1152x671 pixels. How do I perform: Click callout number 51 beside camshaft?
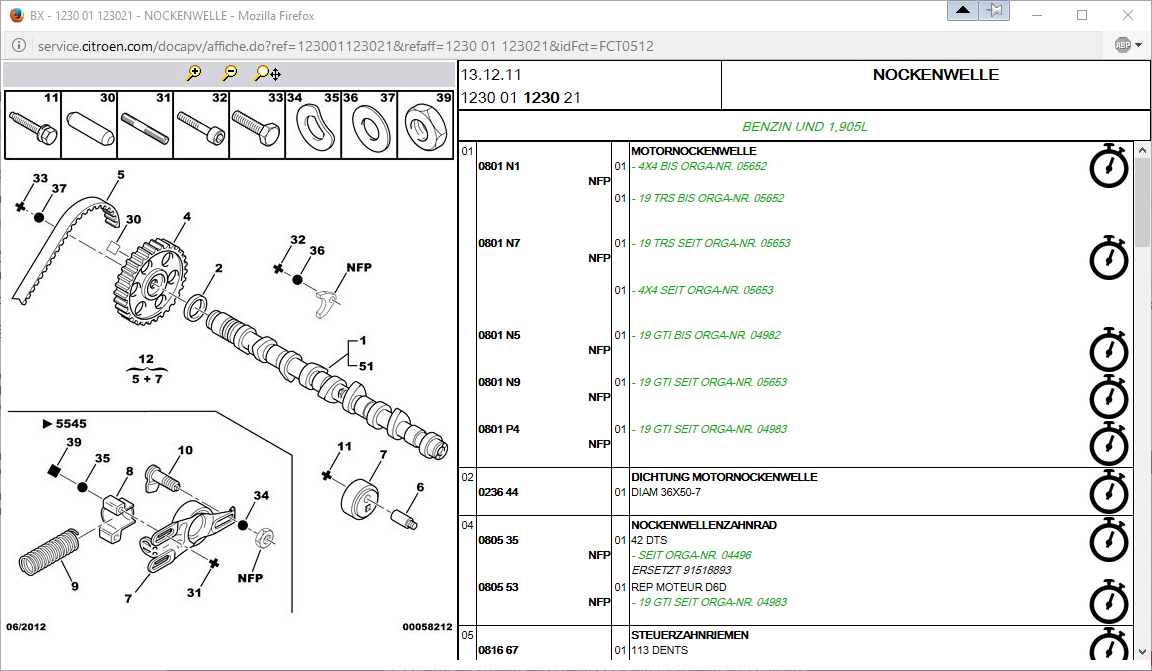[x=366, y=366]
